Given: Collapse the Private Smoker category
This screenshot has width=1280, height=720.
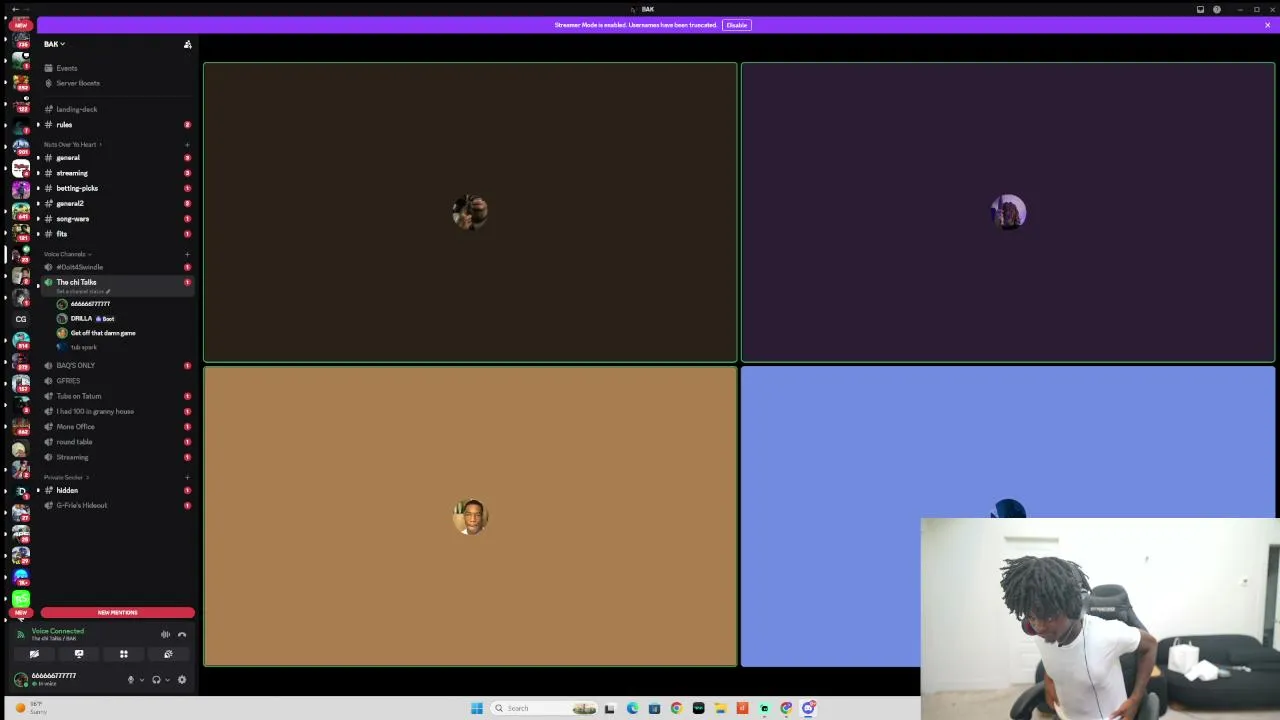Looking at the screenshot, I should click(66, 477).
